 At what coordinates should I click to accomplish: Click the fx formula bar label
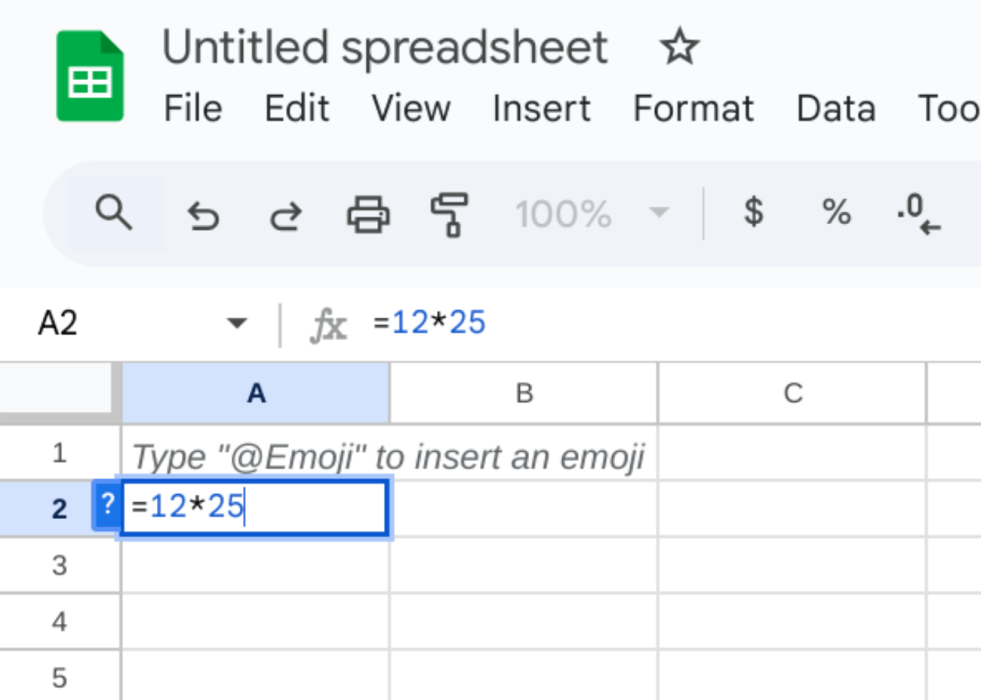pyautogui.click(x=330, y=322)
